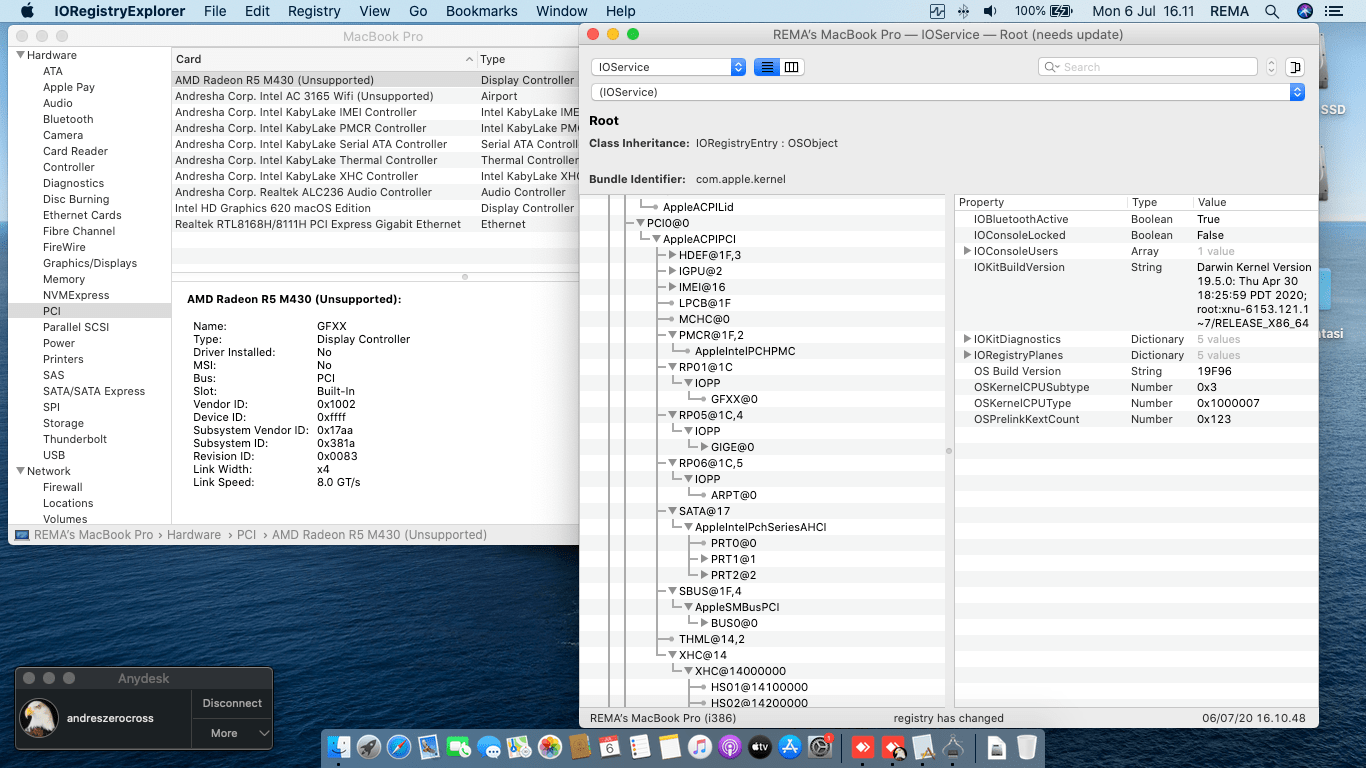Image resolution: width=1366 pixels, height=768 pixels.
Task: Open System Preferences from the Dock
Action: [820, 747]
